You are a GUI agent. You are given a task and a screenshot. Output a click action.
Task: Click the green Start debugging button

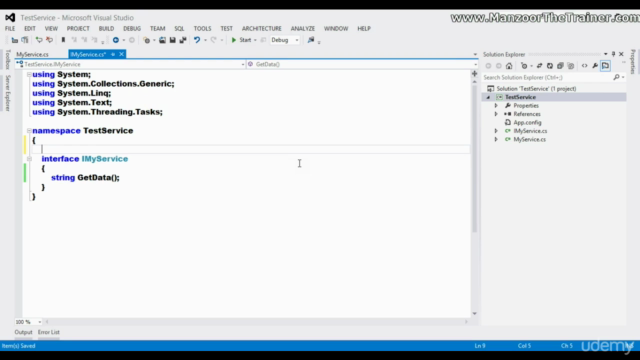tap(241, 40)
